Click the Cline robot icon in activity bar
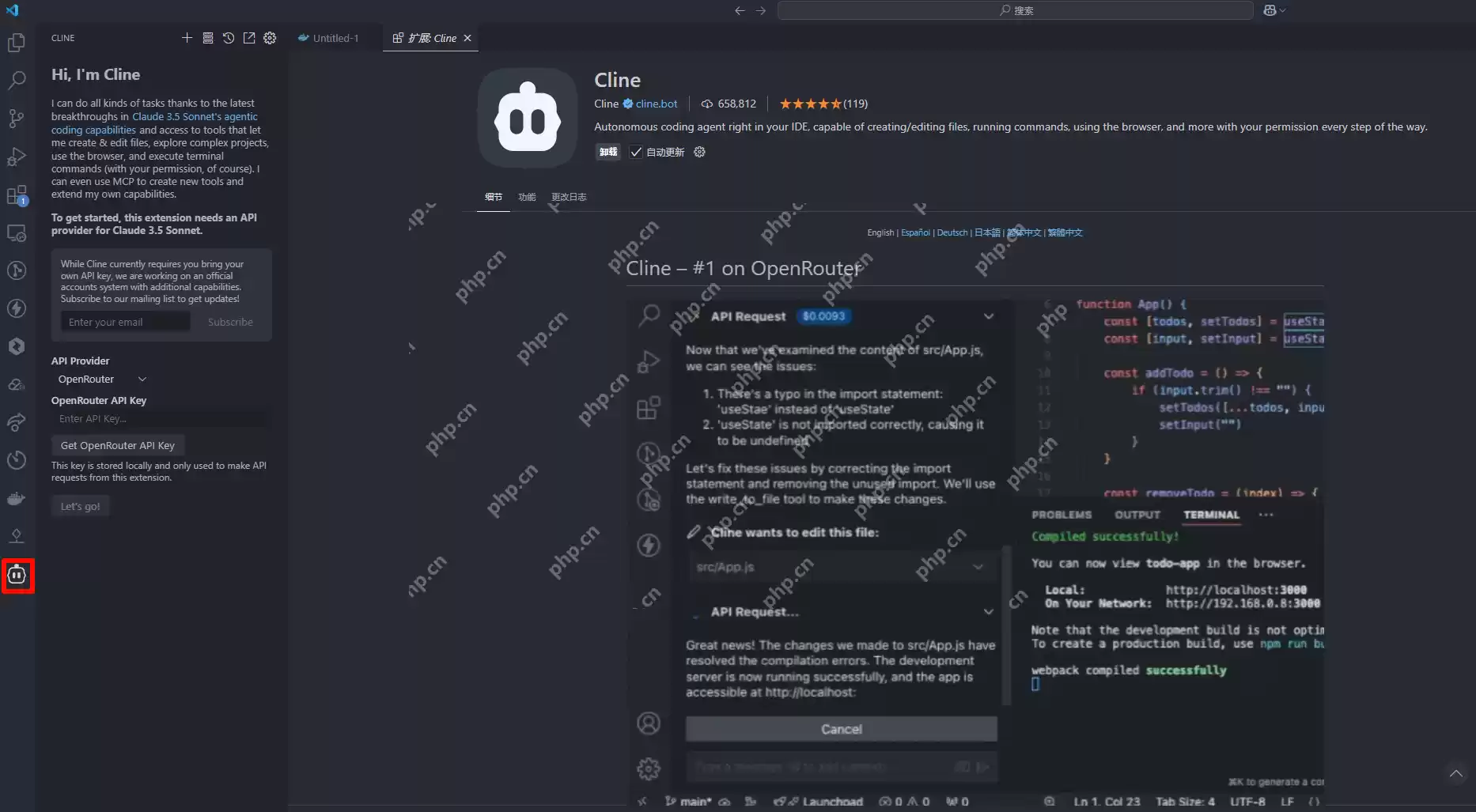 [17, 575]
